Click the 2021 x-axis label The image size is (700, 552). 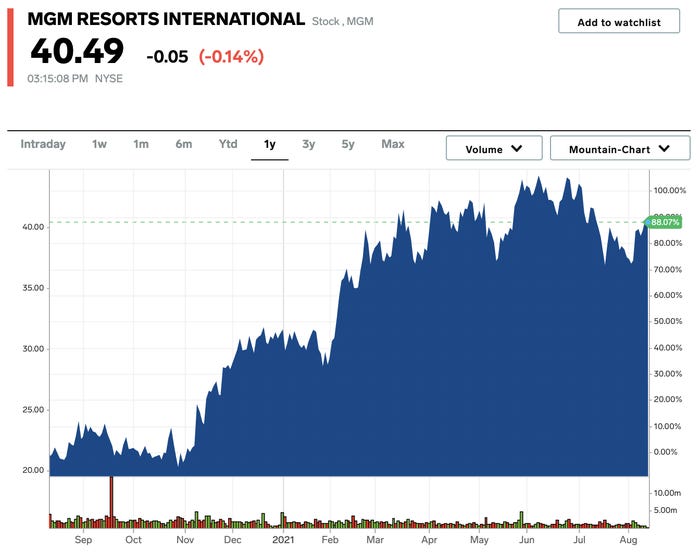(283, 539)
